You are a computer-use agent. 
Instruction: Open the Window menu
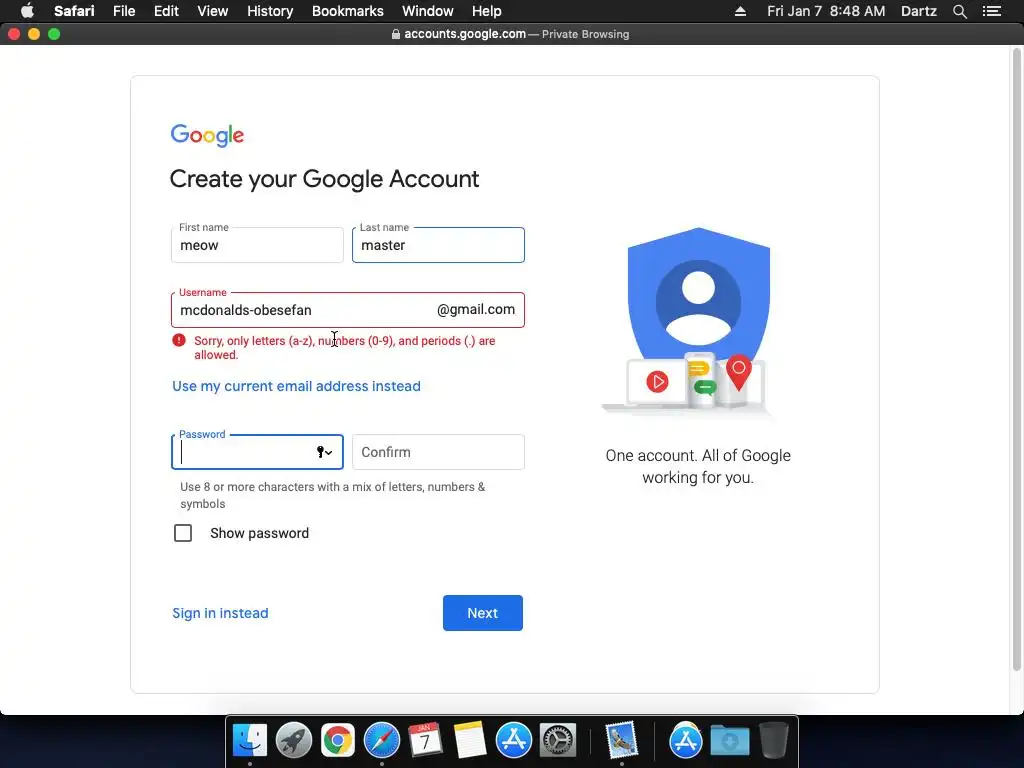(428, 11)
